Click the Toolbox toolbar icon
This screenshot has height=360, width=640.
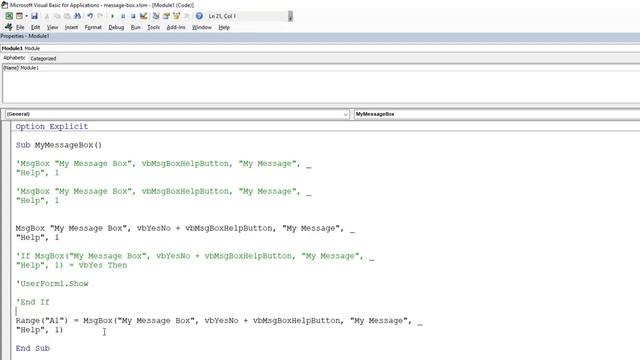point(187,16)
